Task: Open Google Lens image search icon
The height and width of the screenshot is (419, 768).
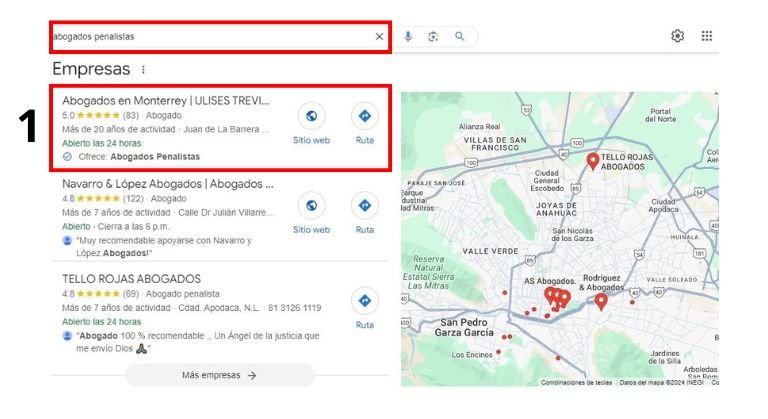Action: tap(433, 36)
